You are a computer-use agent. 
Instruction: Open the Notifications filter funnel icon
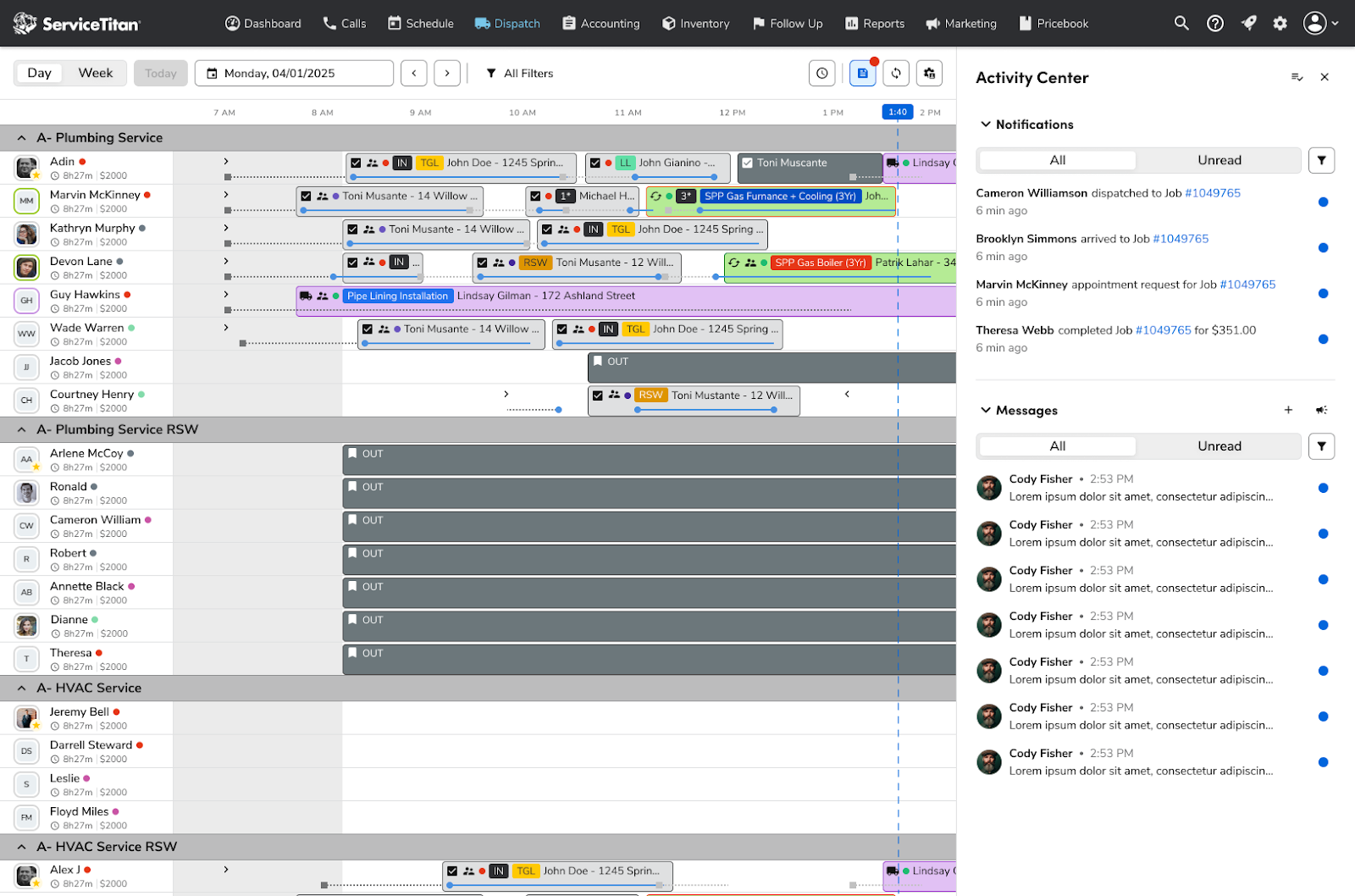tap(1321, 160)
